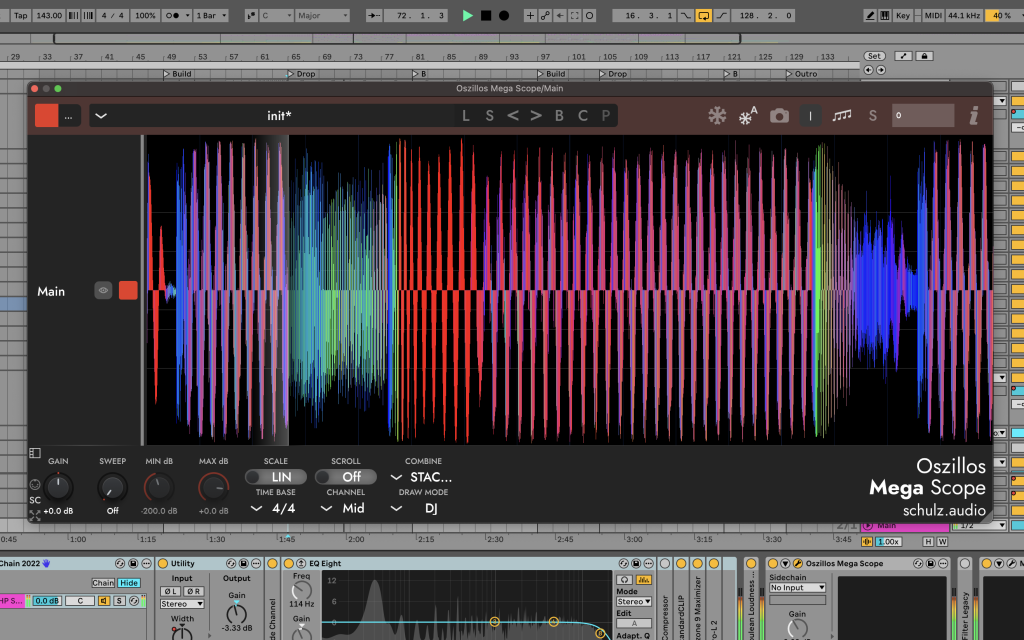Image resolution: width=1024 pixels, height=640 pixels.
Task: Toggle the Main channel visibility eye
Action: pyautogui.click(x=103, y=291)
